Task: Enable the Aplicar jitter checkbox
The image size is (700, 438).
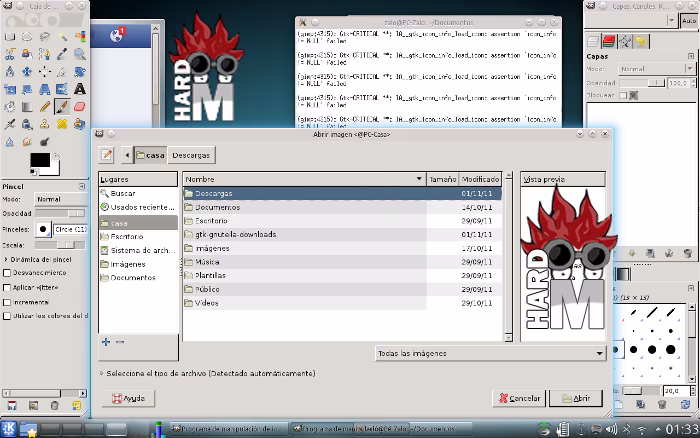Action: click(7, 288)
